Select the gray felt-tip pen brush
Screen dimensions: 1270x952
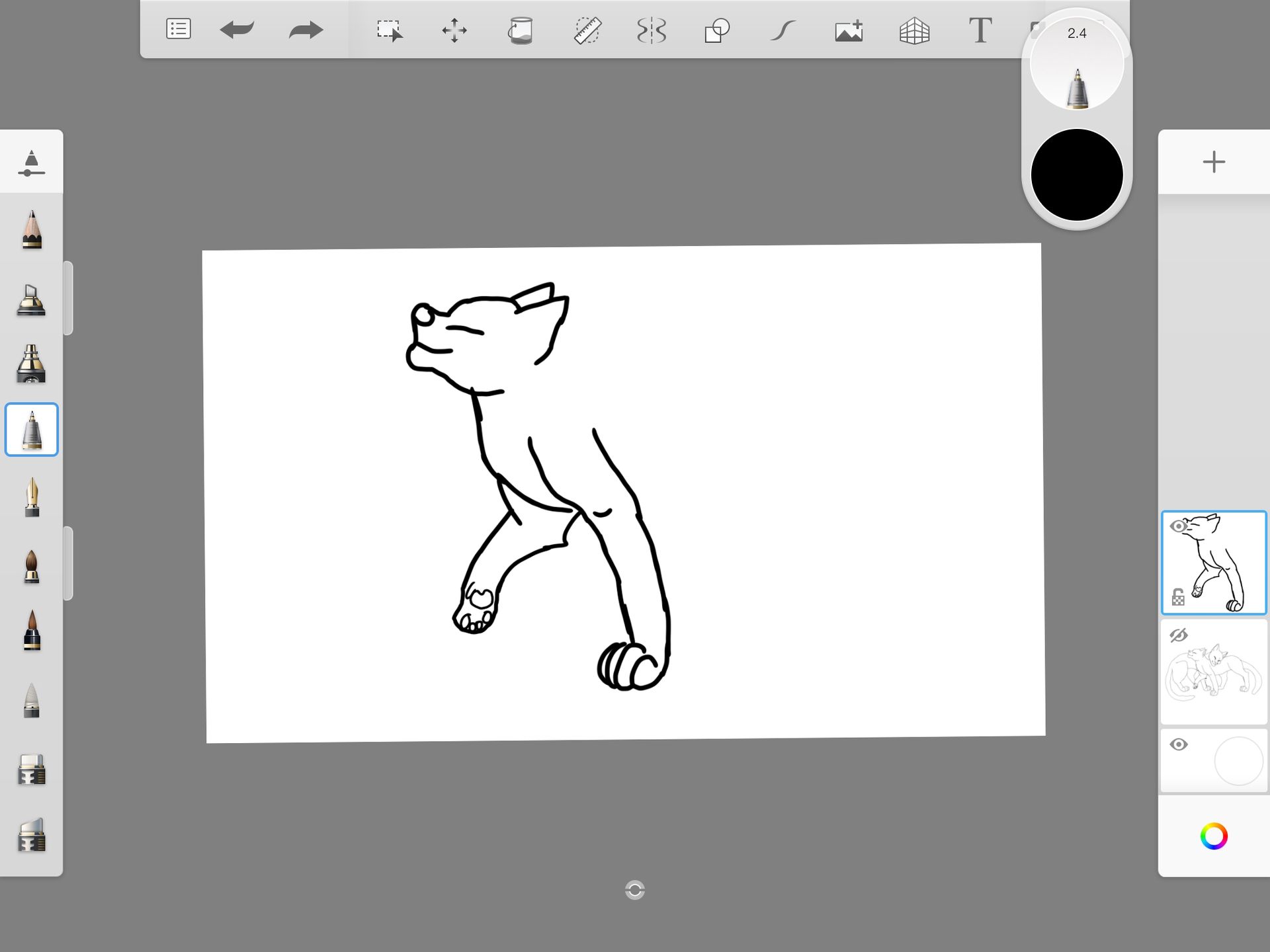tap(32, 700)
